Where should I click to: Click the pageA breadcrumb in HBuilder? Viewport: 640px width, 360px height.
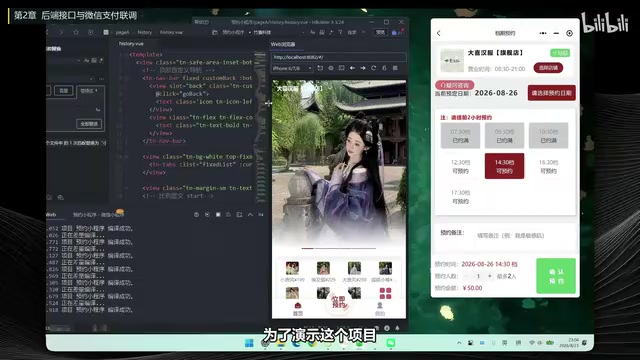tap(122, 32)
